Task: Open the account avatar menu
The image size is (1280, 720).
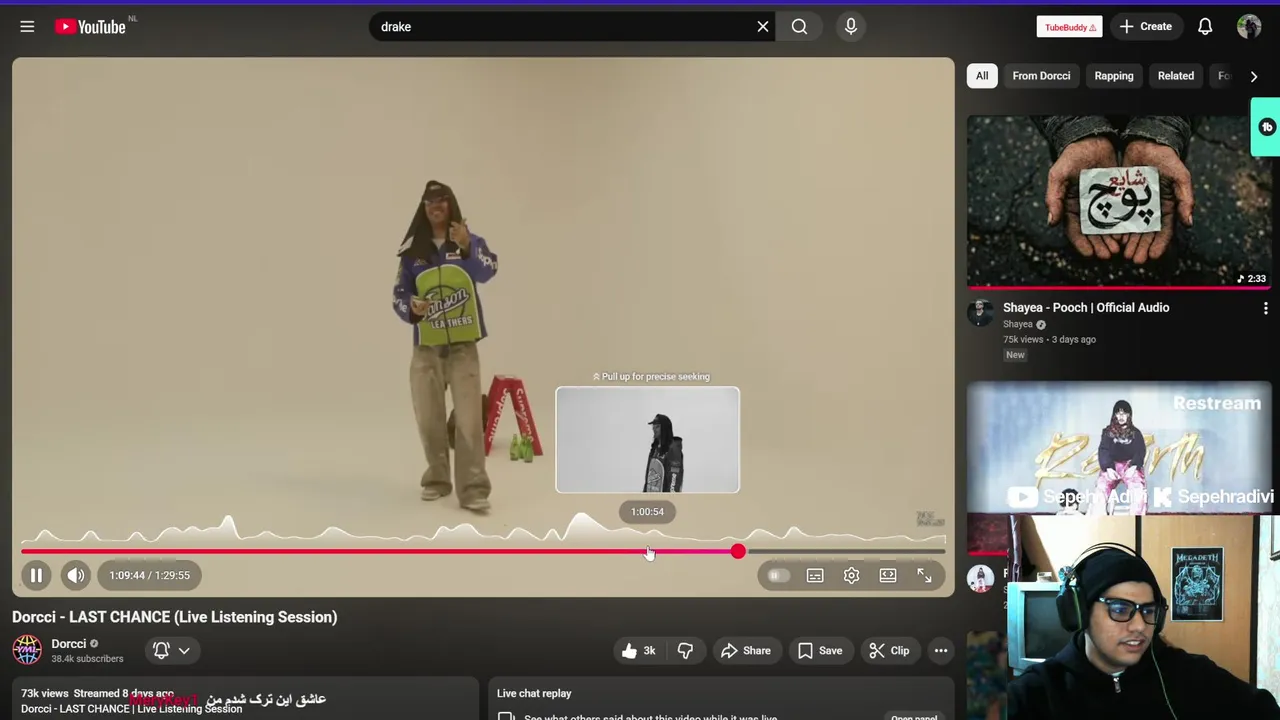Action: [x=1249, y=27]
